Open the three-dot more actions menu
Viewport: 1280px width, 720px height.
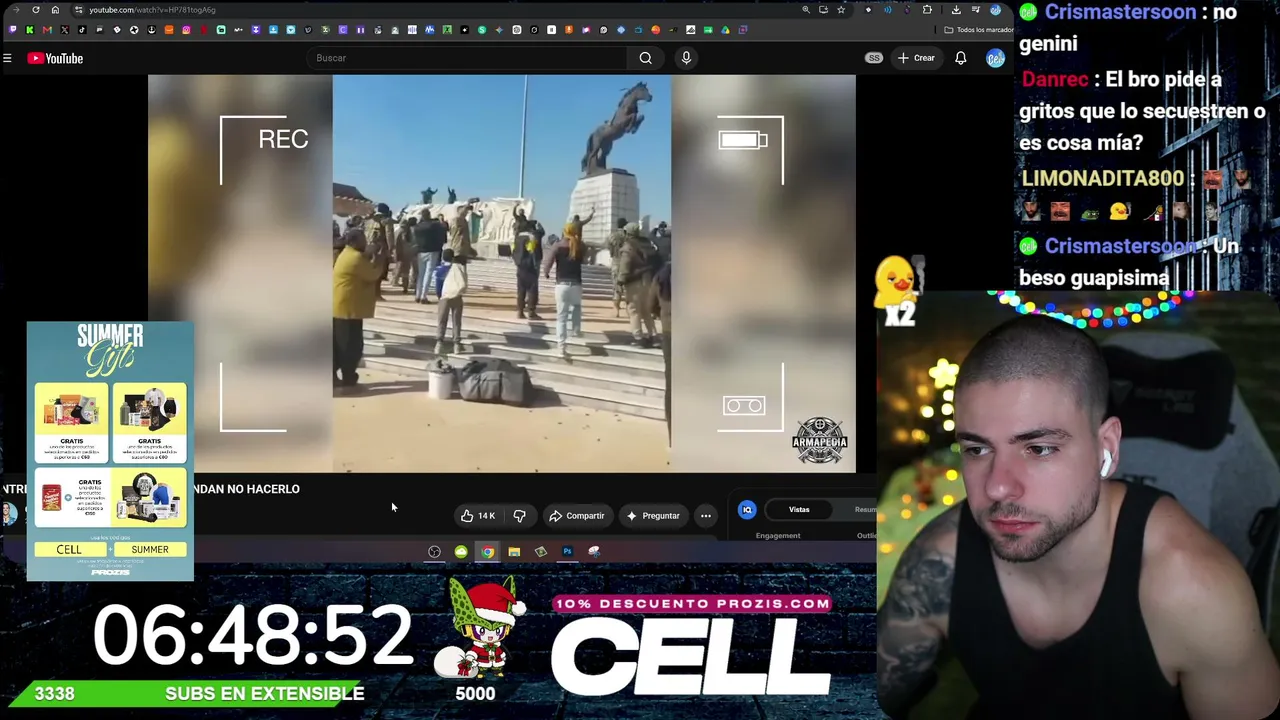[x=706, y=516]
